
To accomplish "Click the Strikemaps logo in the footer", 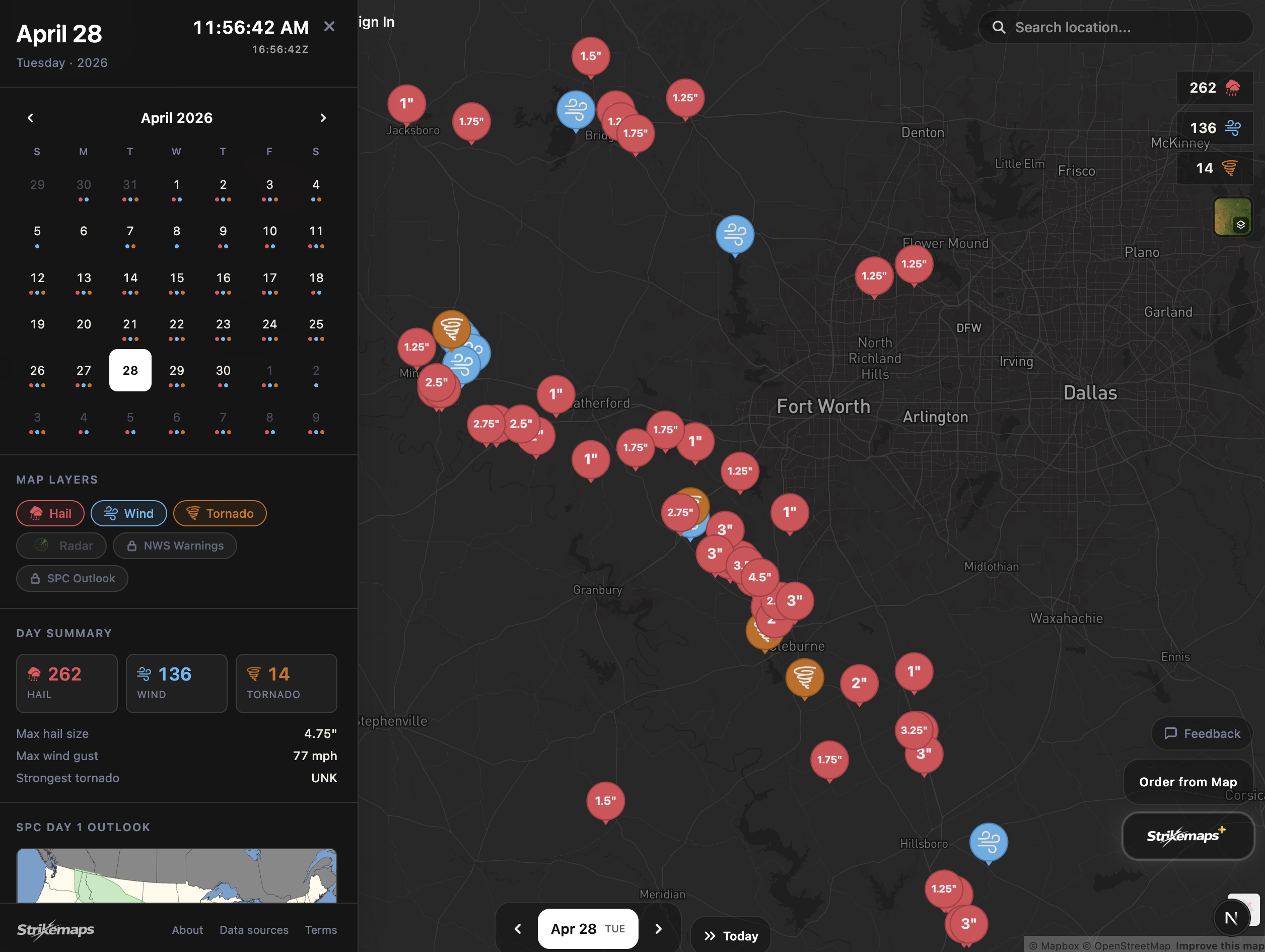I will point(55,929).
